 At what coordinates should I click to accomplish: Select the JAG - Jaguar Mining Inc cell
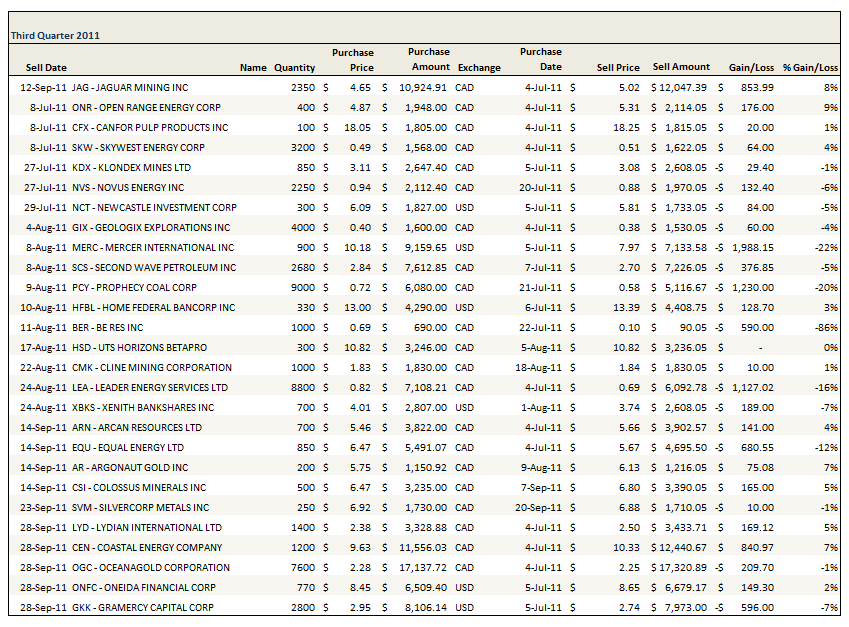click(130, 87)
